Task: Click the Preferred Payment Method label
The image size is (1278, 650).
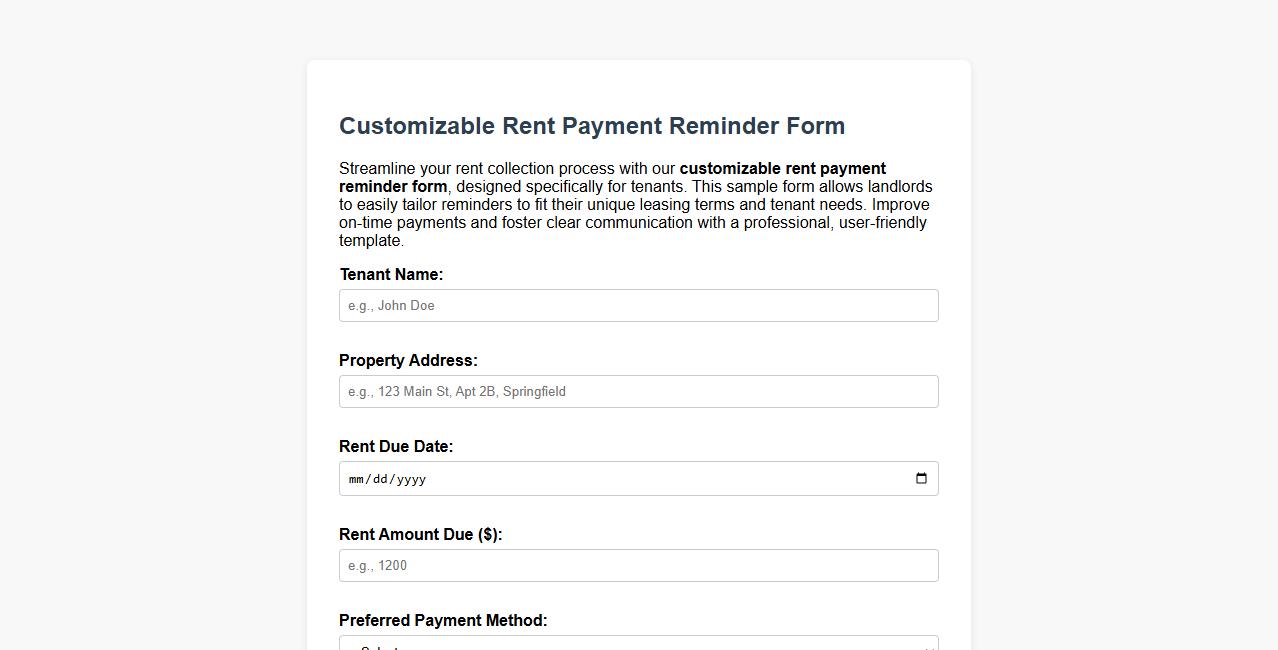Action: [443, 620]
